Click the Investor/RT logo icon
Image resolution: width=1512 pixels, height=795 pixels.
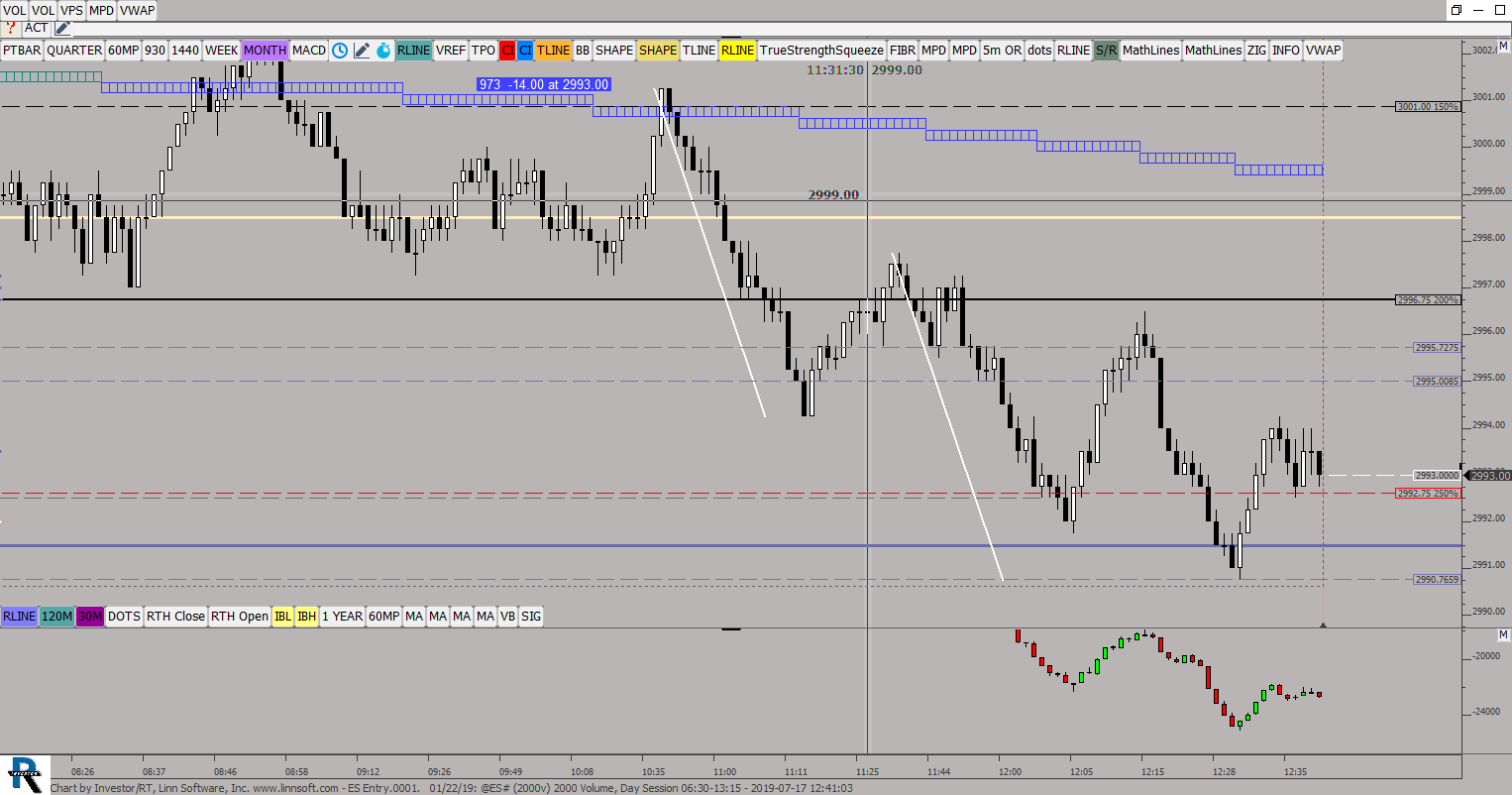24,774
